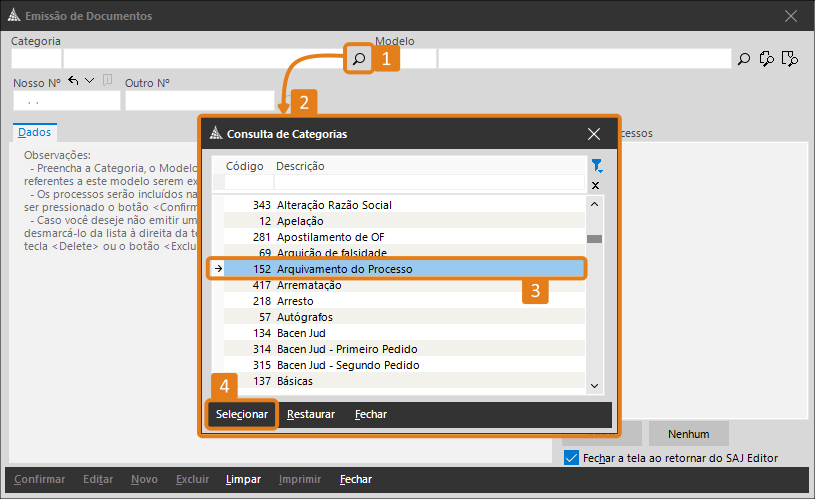Click the Modelo search magnifier icon
The image size is (815, 499).
pyautogui.click(x=744, y=59)
